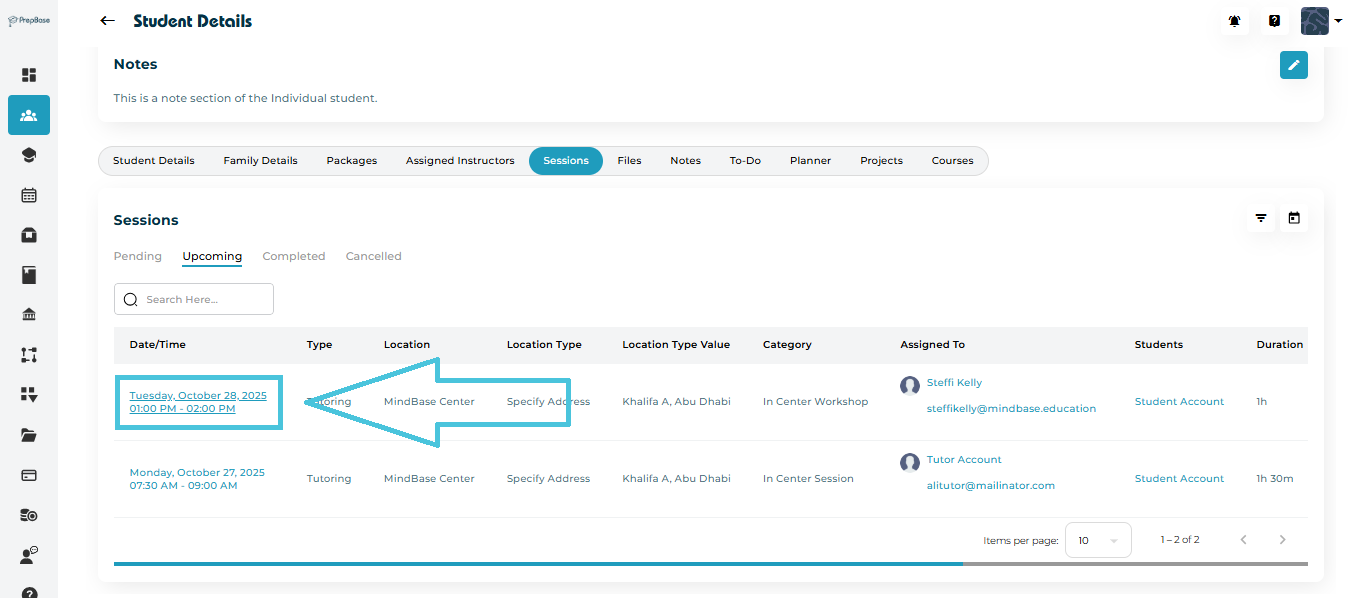
Task: Edit notes with the pencil icon
Action: pos(1293,65)
